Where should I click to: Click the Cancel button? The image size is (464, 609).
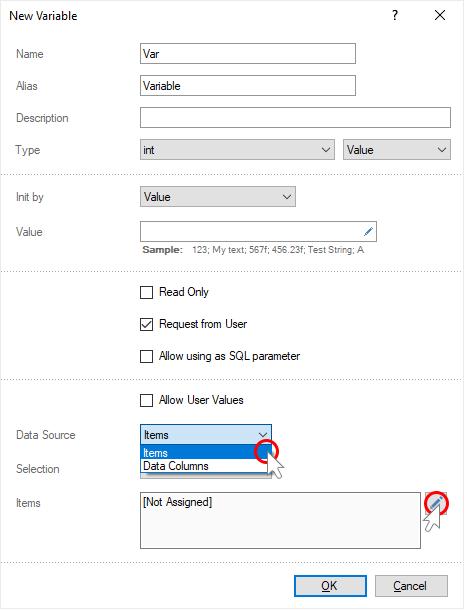(411, 586)
